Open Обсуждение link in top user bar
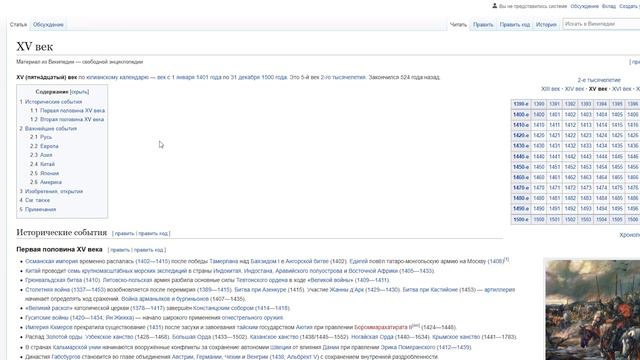This screenshot has height=360, width=640. 584,6
